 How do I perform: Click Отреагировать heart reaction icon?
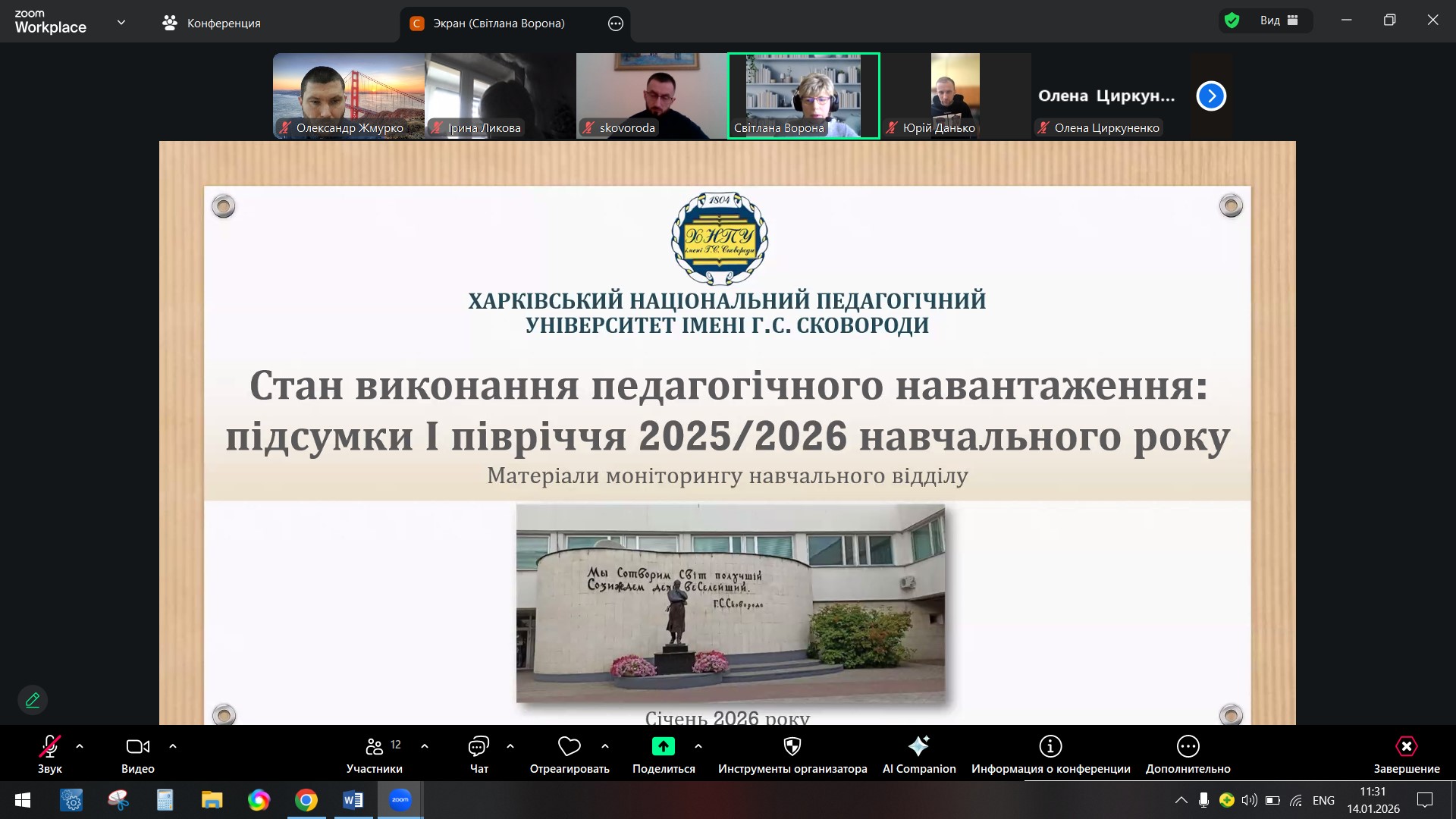coord(569,747)
